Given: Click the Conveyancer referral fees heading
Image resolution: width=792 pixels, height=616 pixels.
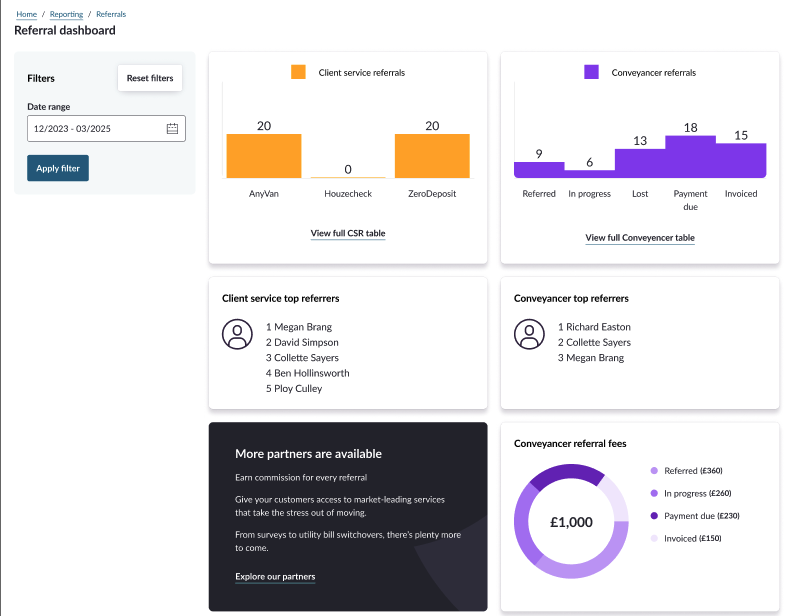Looking at the screenshot, I should click(x=570, y=444).
